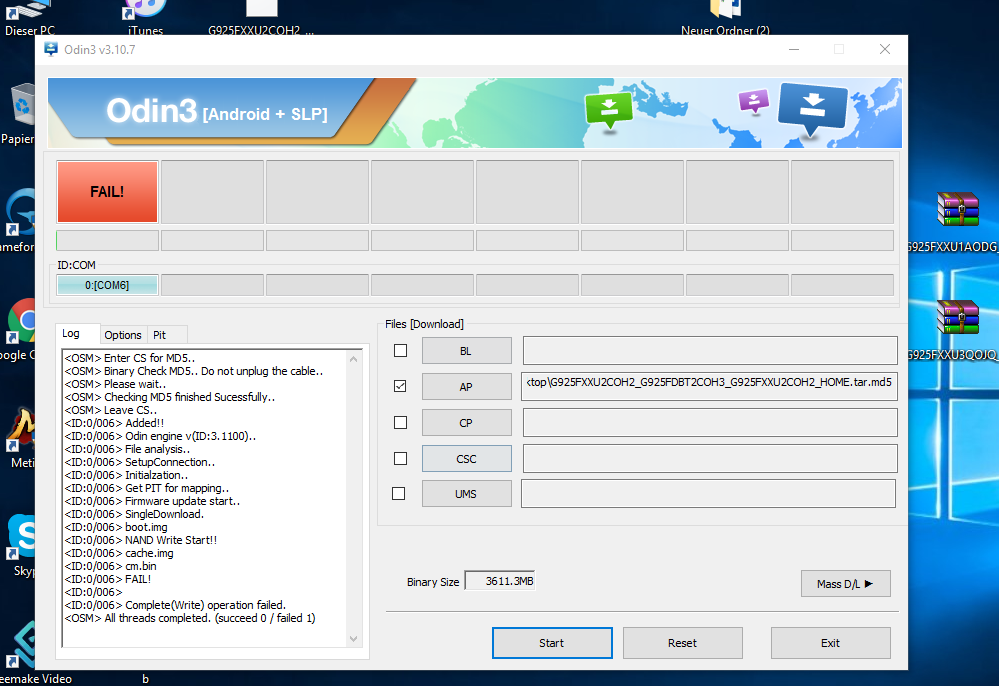Click the 'Binary Size' label

click(433, 582)
